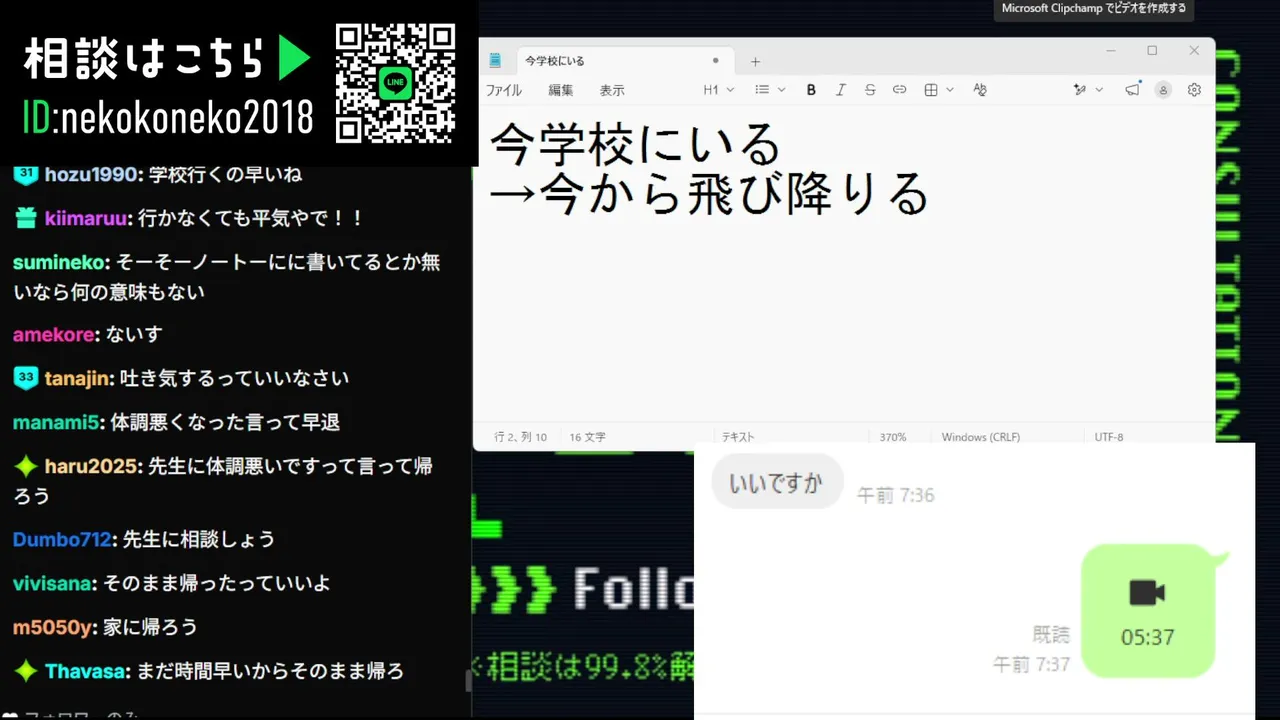
Task: Clear formatting with the eraser-text icon
Action: (x=980, y=90)
